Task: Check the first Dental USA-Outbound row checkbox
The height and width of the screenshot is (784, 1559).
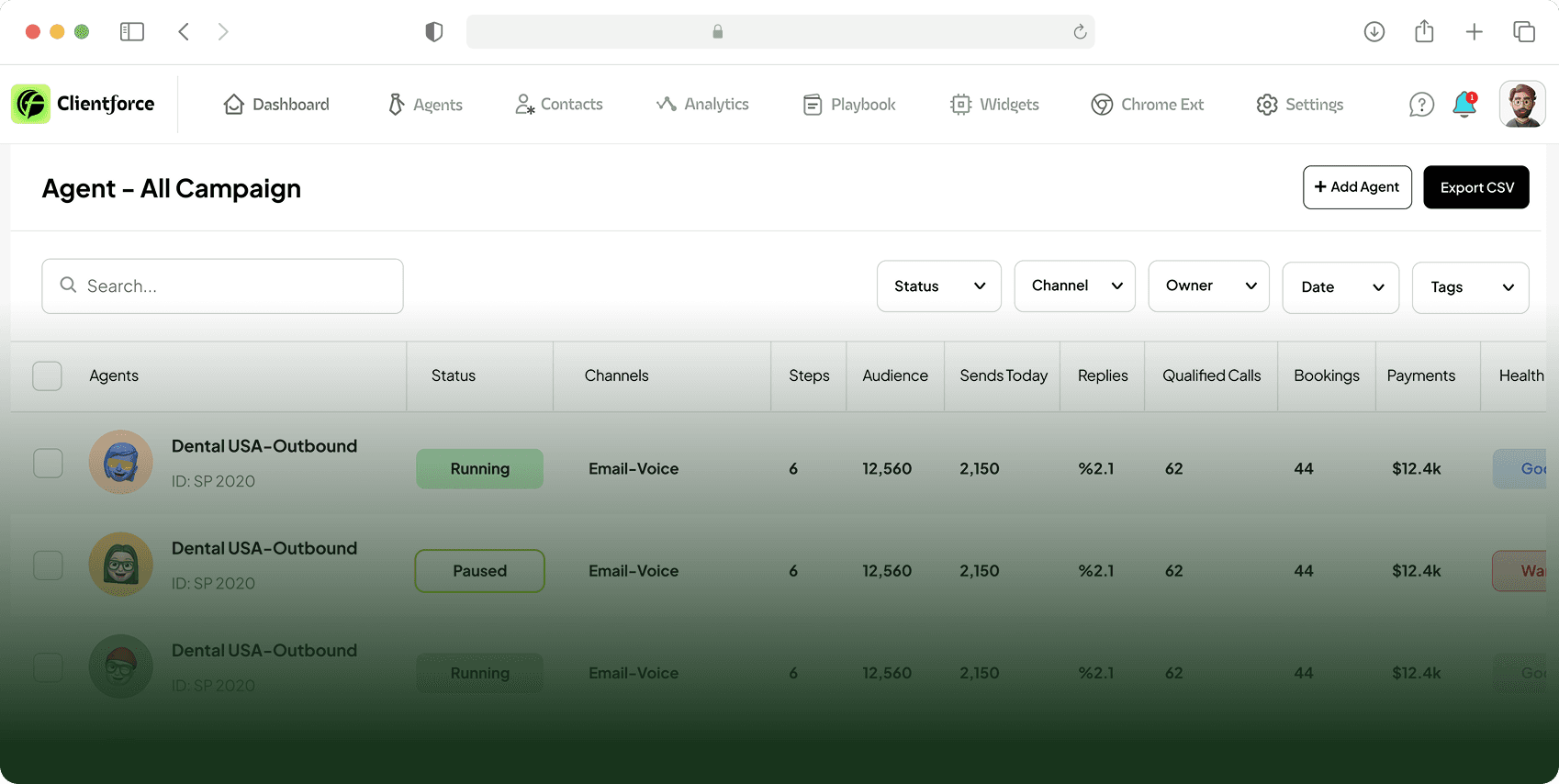Action: pyautogui.click(x=48, y=464)
